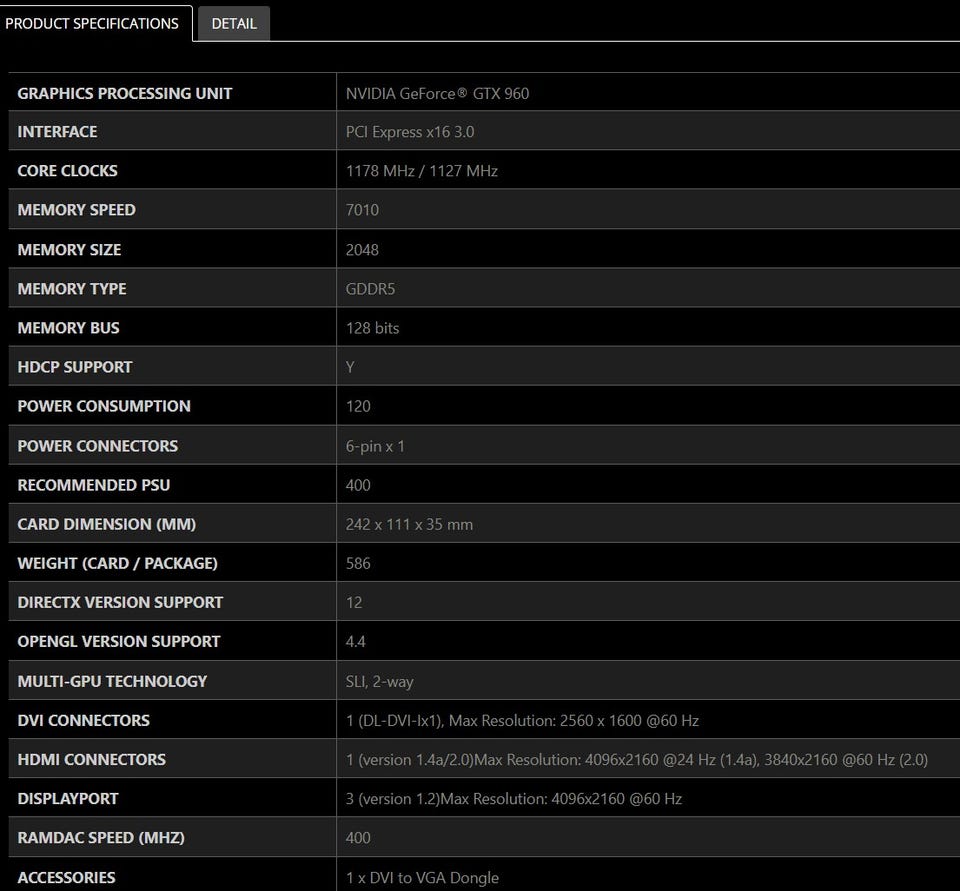Click the Memory Bus label

click(x=69, y=328)
